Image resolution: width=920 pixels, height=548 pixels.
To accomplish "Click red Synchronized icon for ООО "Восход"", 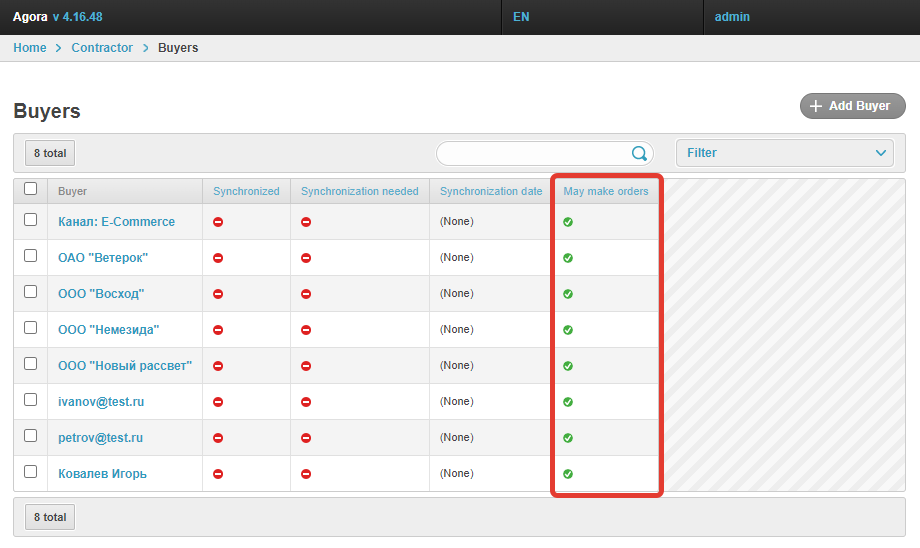I will point(218,294).
